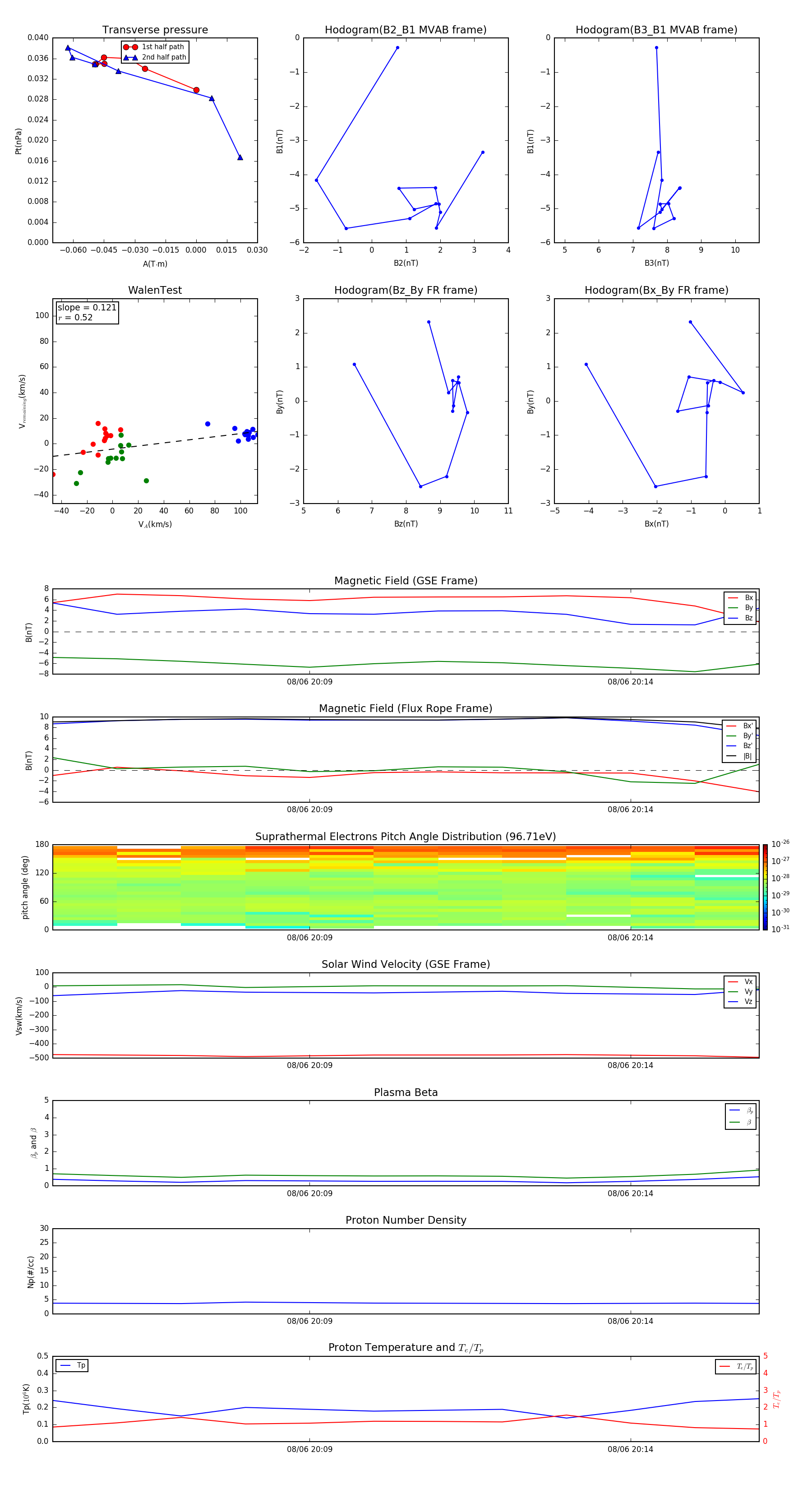The width and height of the screenshot is (812, 1489).
Task: Click the 'Tp(10^6K)' axis label
Action: click(26, 1399)
